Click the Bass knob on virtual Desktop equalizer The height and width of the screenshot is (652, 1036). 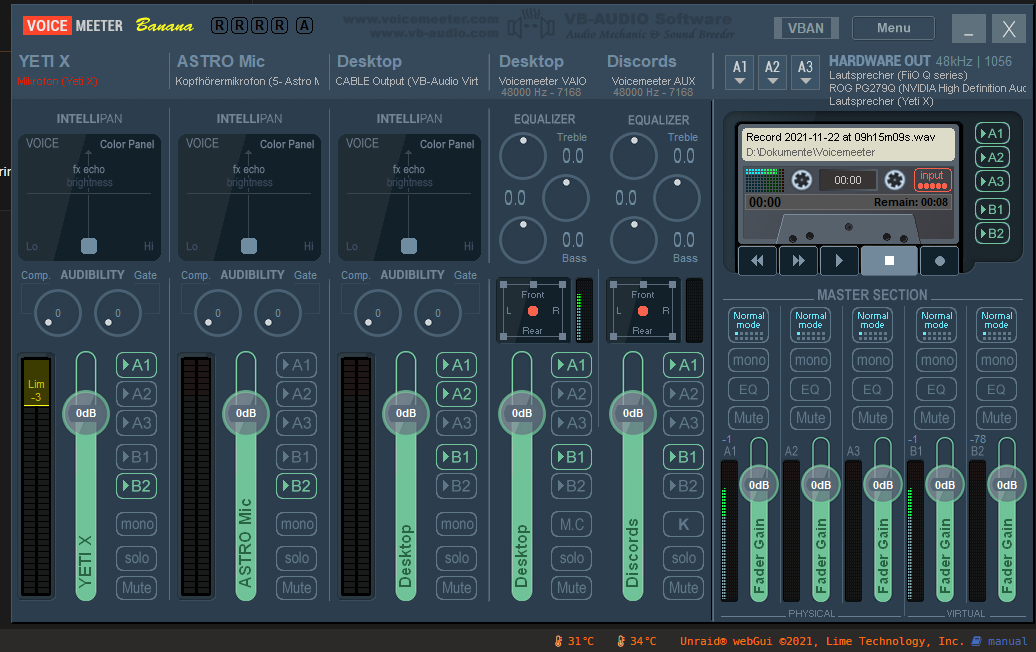coord(523,239)
